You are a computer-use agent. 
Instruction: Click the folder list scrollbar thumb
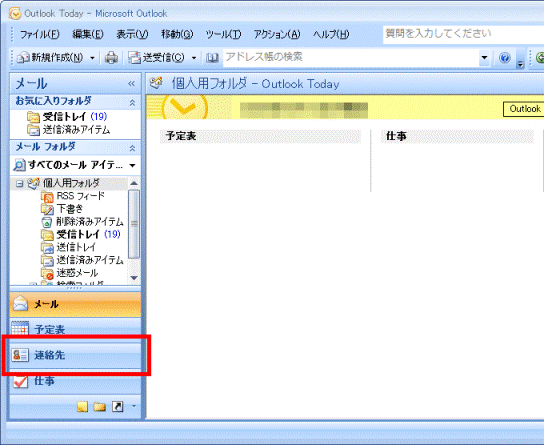coord(134,224)
